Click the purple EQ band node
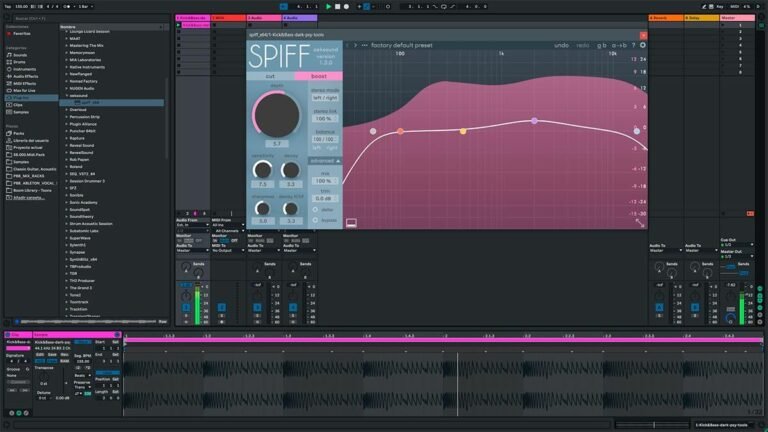 tap(534, 120)
